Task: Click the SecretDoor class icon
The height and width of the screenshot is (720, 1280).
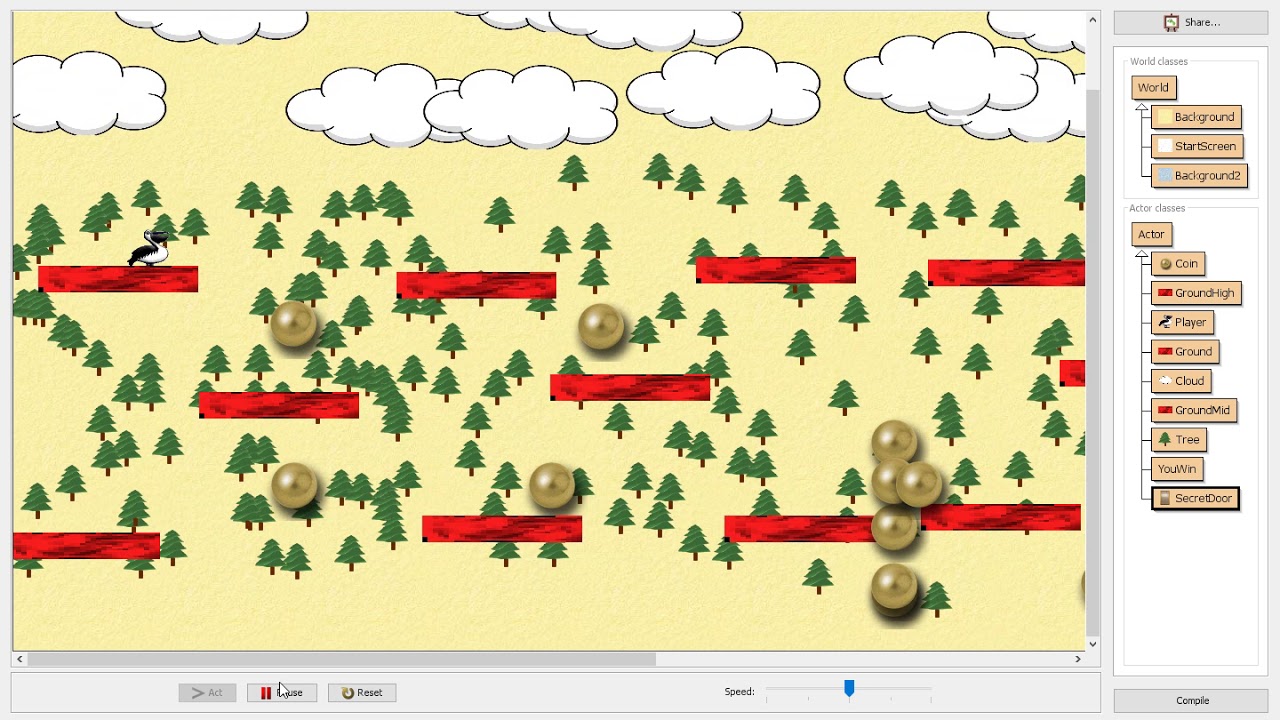Action: [1165, 498]
